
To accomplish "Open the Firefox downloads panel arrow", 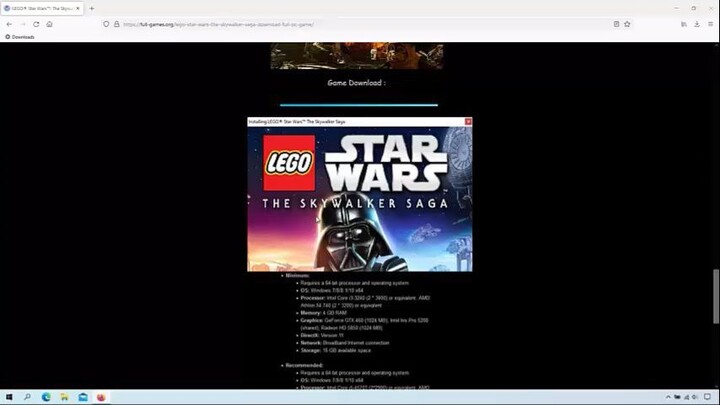I will tap(697, 24).
